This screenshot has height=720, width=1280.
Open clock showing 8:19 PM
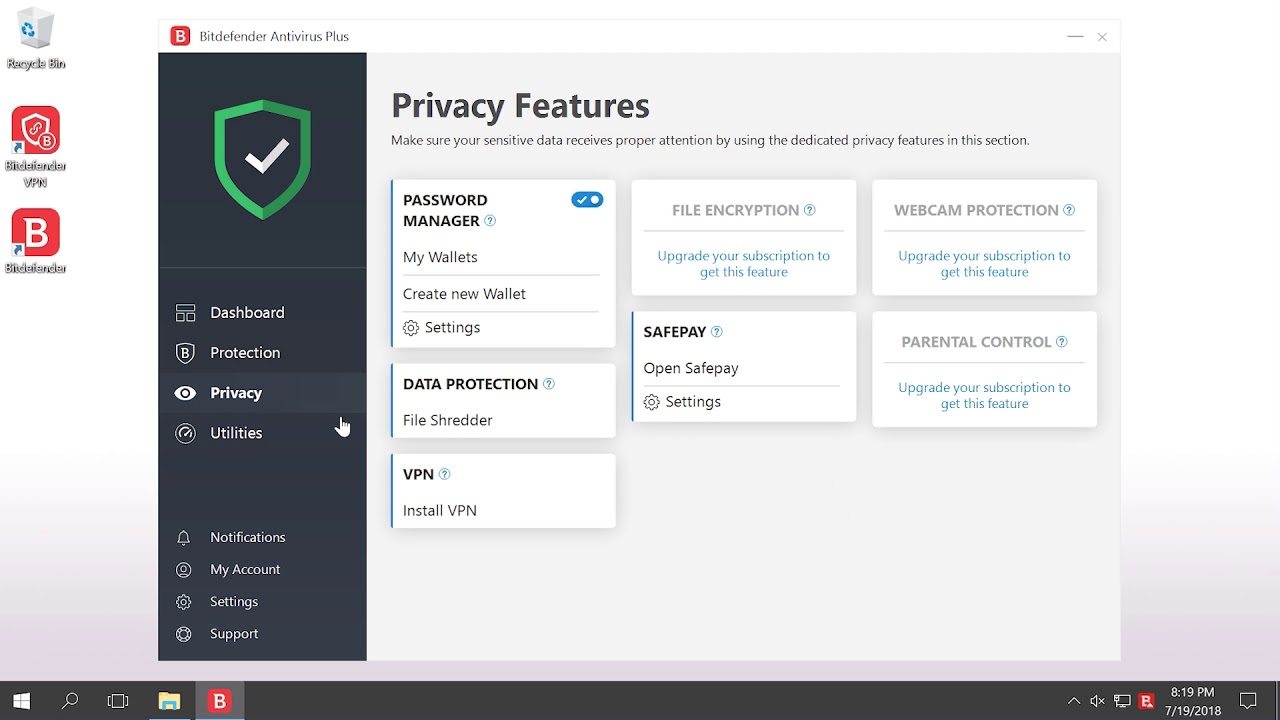(x=1192, y=701)
